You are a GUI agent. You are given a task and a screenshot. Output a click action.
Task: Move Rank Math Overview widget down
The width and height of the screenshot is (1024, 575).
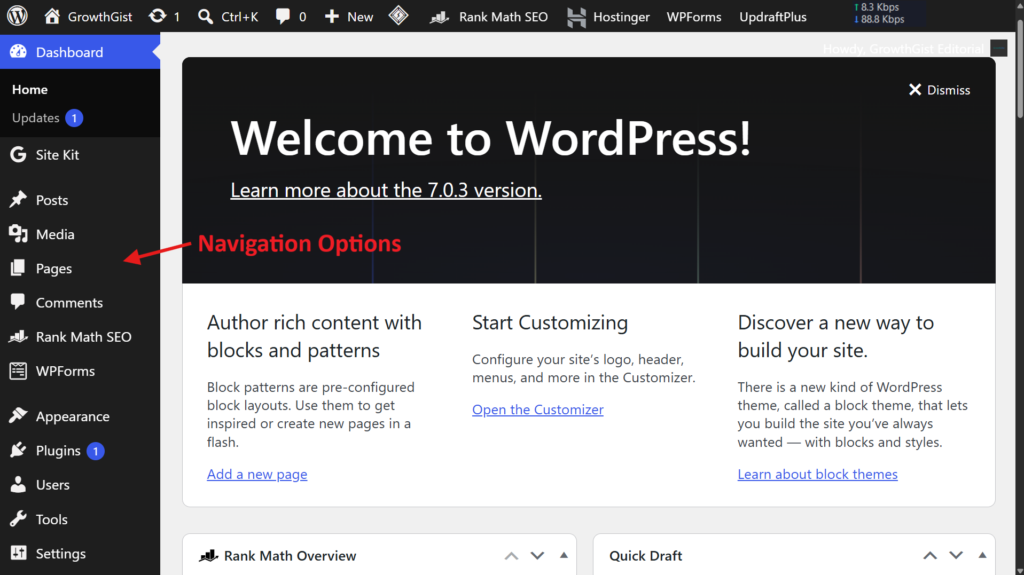pyautogui.click(x=537, y=556)
